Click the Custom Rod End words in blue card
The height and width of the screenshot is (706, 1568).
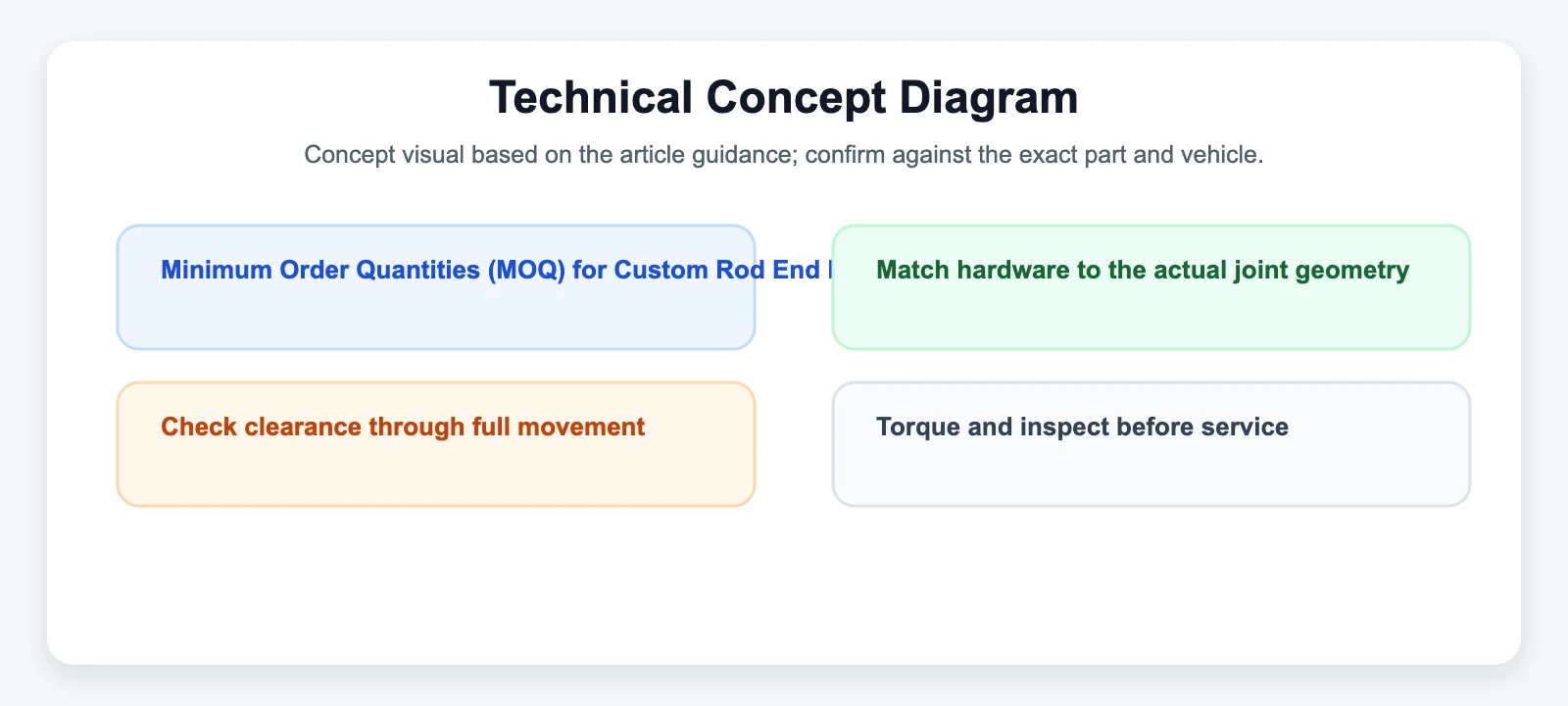[x=717, y=271]
